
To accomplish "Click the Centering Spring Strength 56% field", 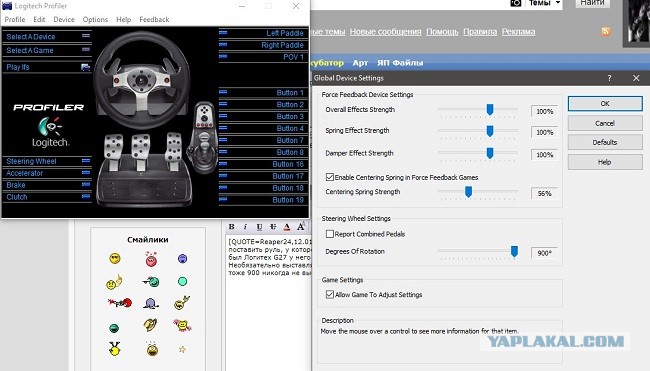I will 544,193.
